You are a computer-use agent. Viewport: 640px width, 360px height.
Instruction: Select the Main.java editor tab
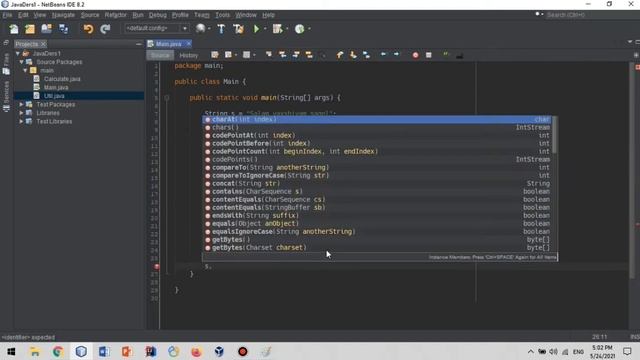pyautogui.click(x=169, y=44)
